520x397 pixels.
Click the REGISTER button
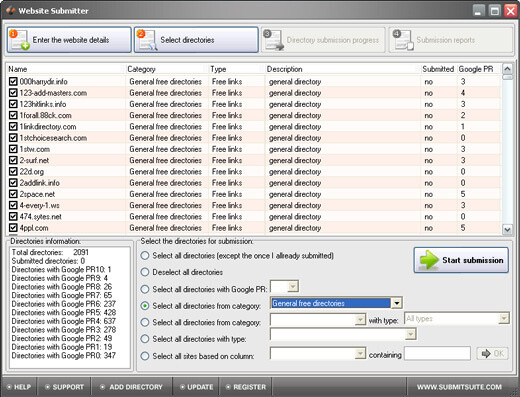tap(245, 387)
